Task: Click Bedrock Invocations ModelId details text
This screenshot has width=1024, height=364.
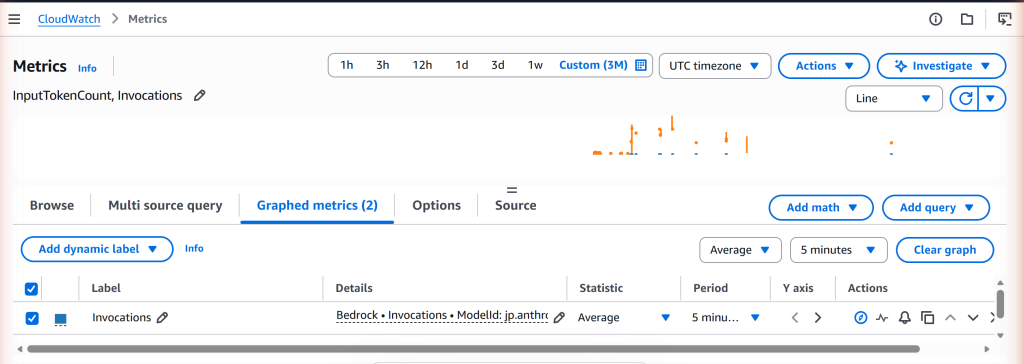Action: pyautogui.click(x=442, y=316)
